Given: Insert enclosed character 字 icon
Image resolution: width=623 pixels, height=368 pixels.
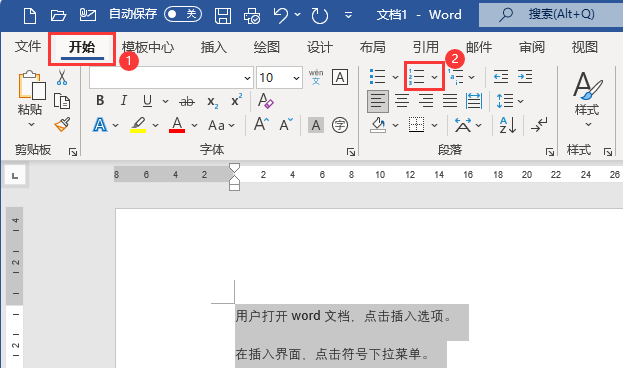Looking at the screenshot, I should [340, 125].
